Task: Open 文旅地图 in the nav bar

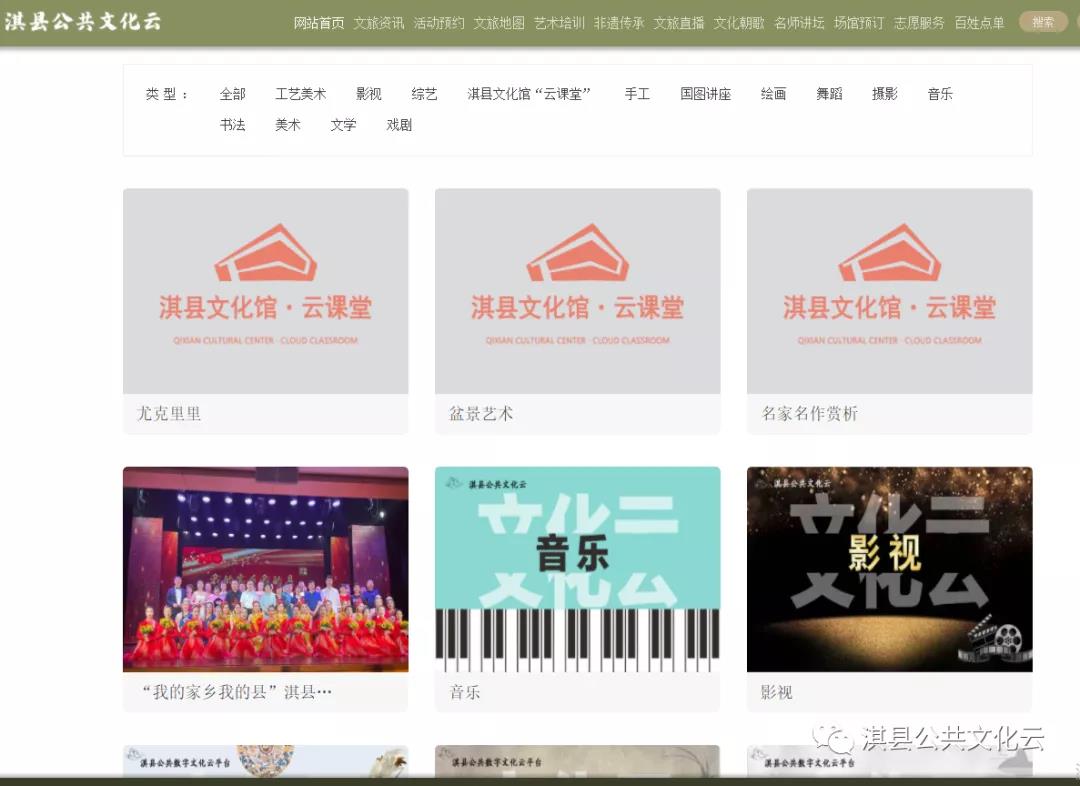Action: pos(499,23)
